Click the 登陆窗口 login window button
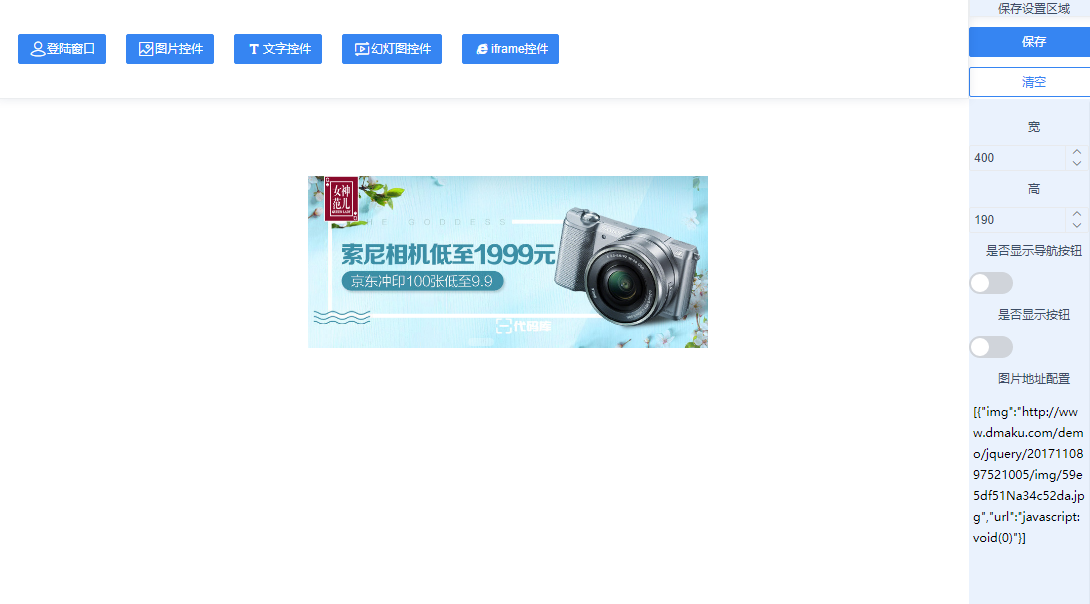 click(x=62, y=49)
